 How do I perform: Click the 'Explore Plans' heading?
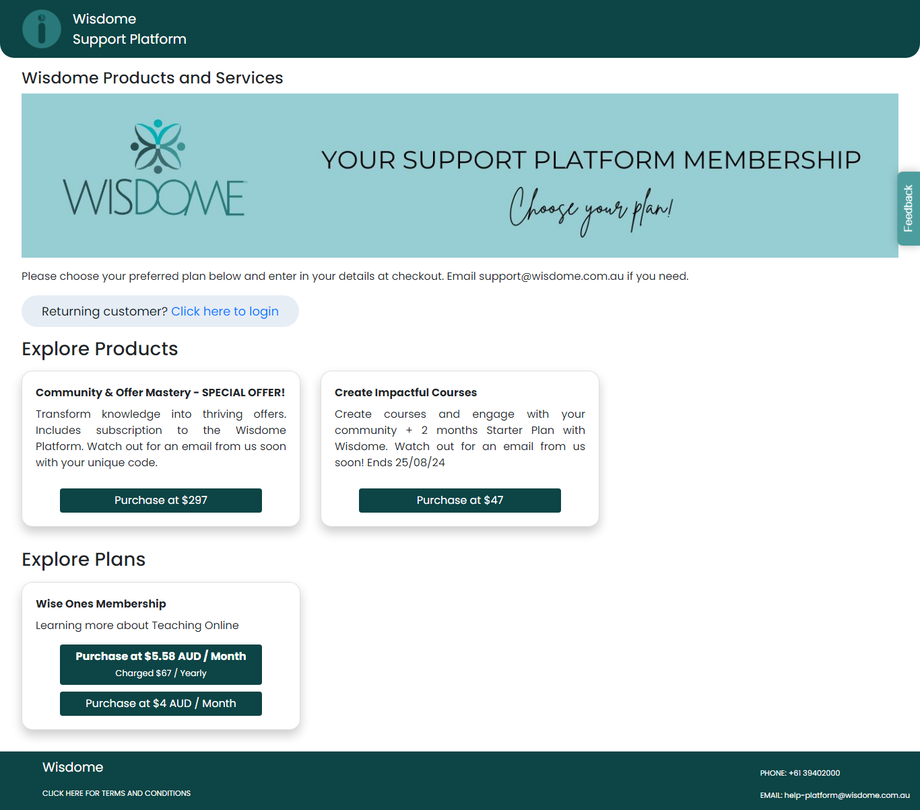pyautogui.click(x=83, y=560)
